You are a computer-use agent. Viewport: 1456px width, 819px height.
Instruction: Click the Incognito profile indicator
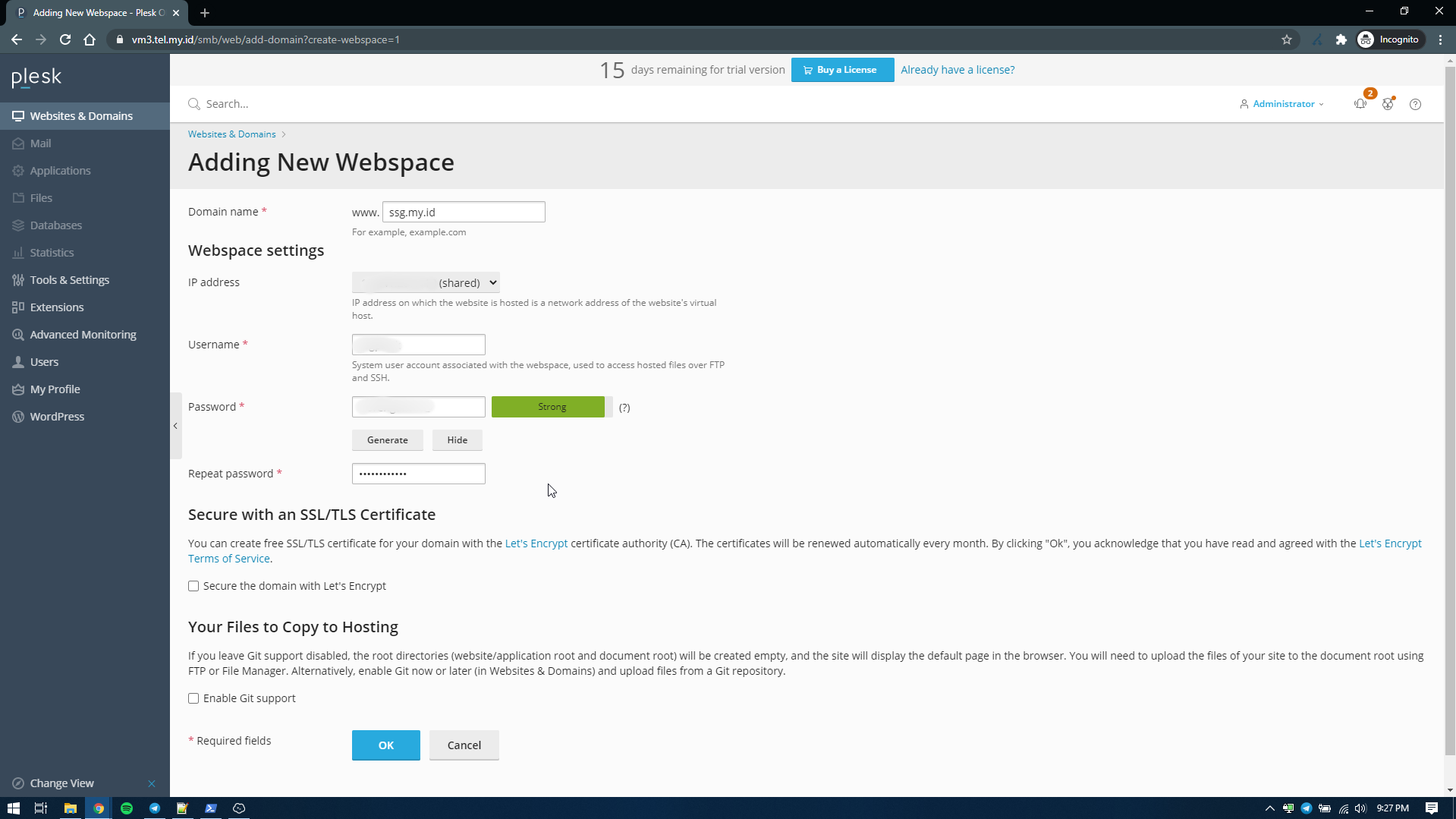point(1389,39)
